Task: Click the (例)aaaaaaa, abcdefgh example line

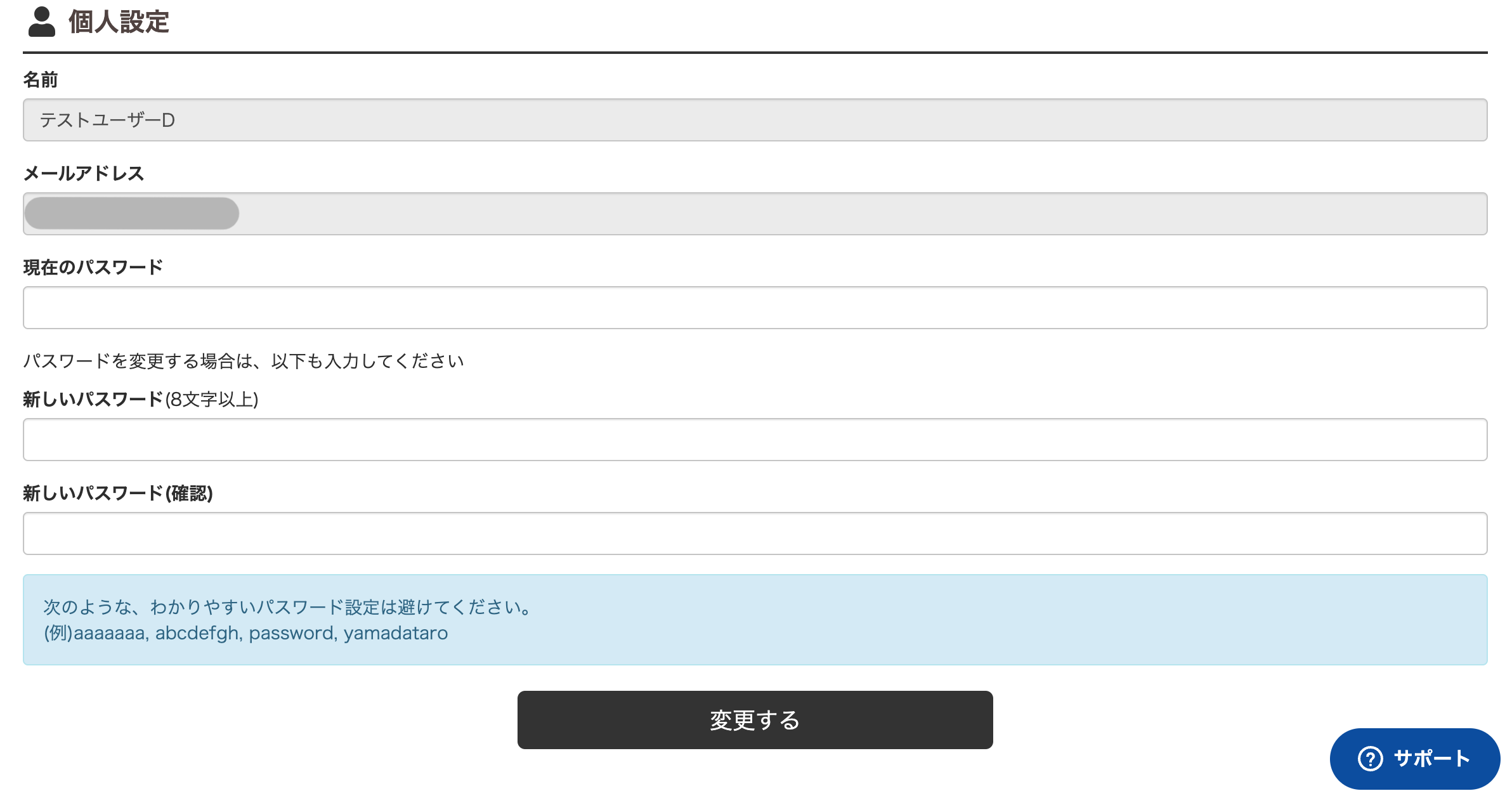Action: tap(245, 633)
